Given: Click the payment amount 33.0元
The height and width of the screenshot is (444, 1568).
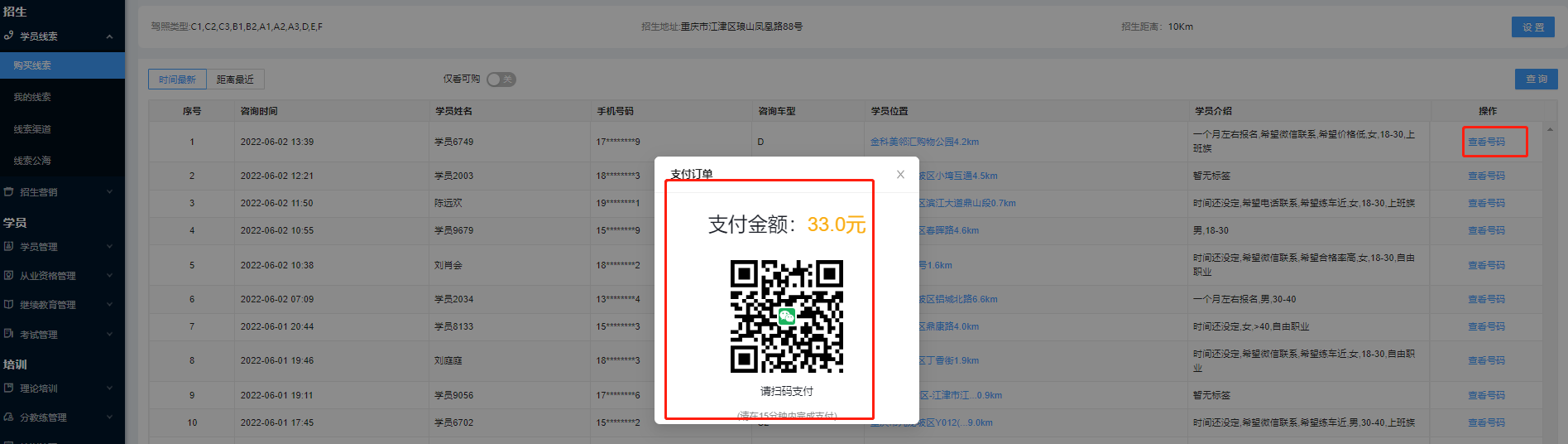Looking at the screenshot, I should pyautogui.click(x=837, y=224).
